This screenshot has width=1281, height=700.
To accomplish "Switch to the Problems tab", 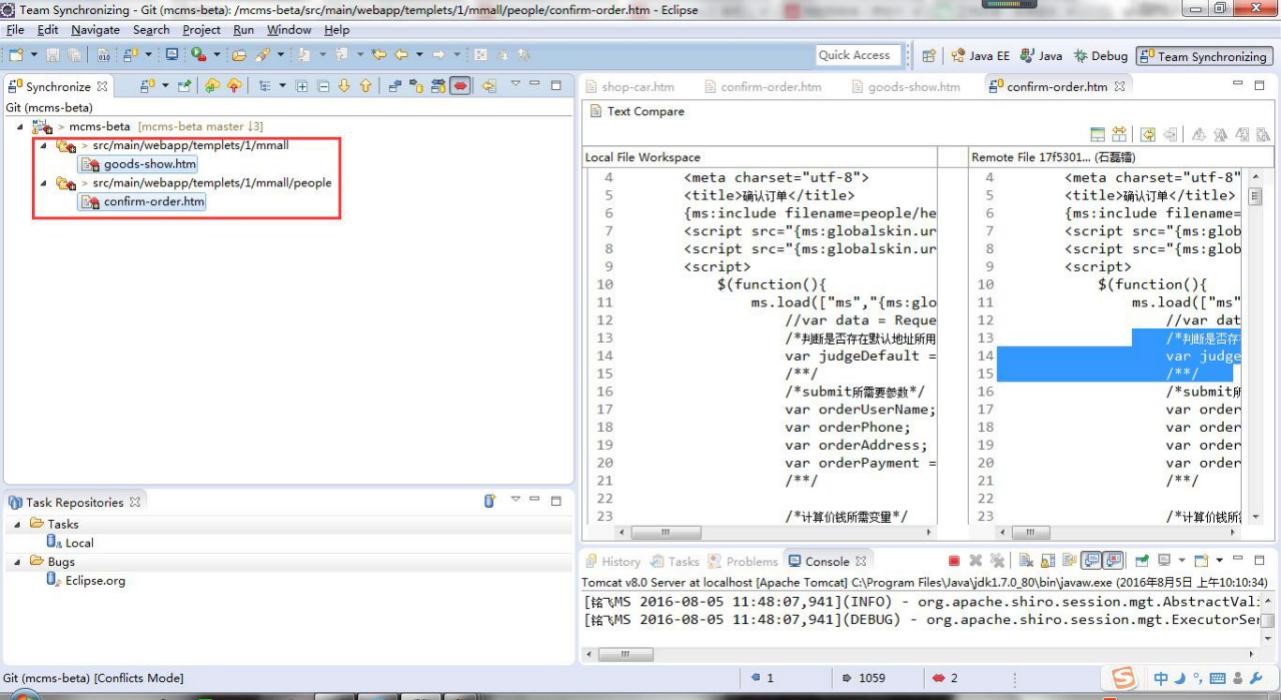I will [742, 561].
